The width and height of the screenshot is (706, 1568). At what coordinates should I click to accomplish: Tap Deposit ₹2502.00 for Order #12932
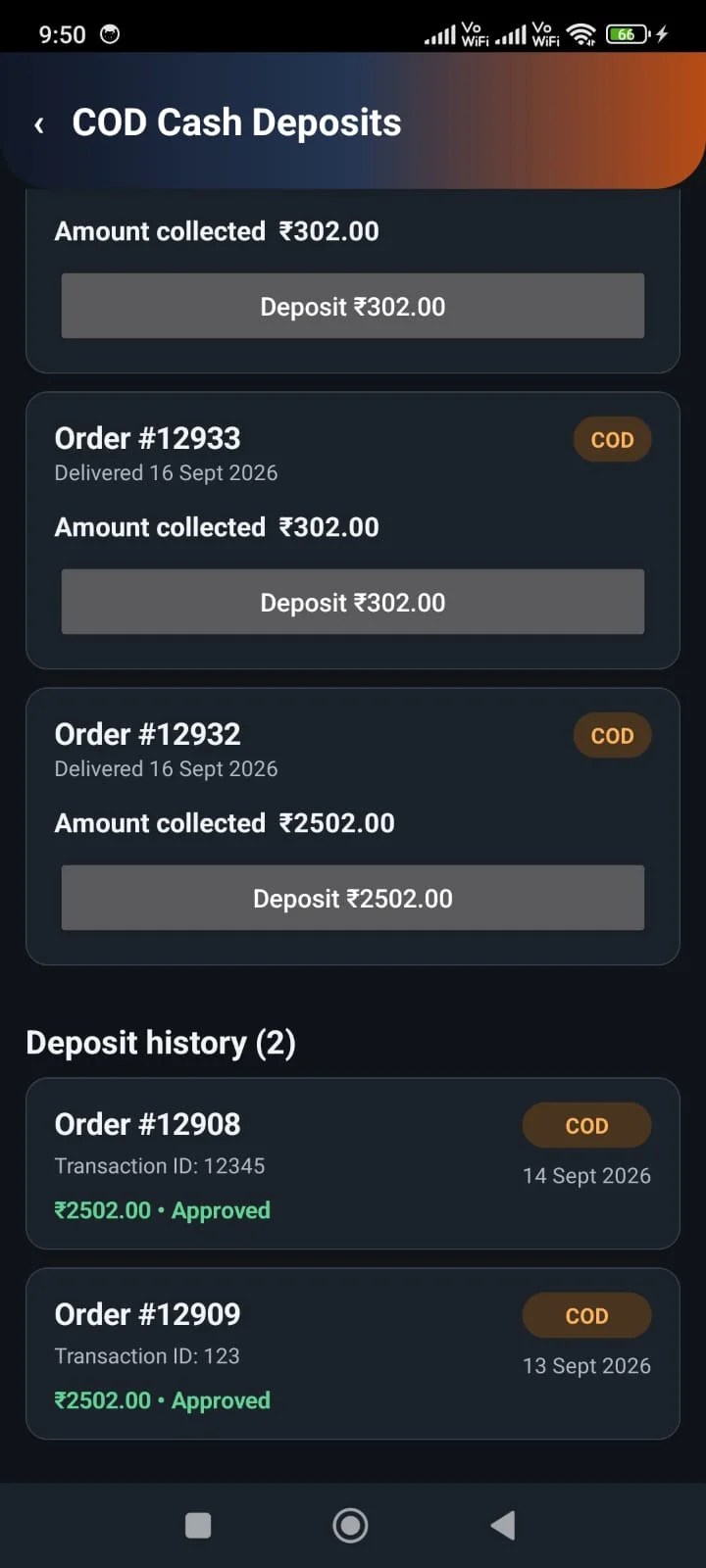pos(353,898)
